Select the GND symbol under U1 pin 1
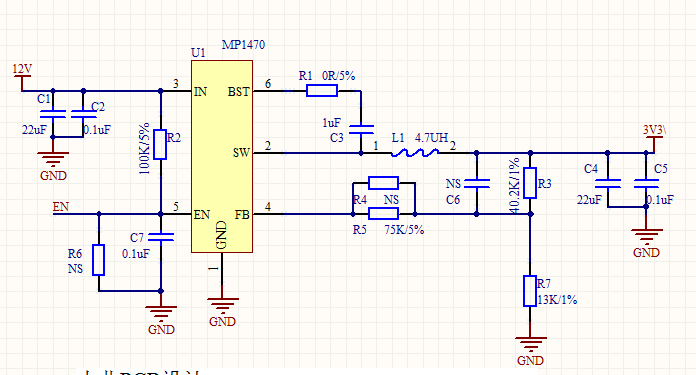Screen dimensions: 696x375 click(222, 312)
